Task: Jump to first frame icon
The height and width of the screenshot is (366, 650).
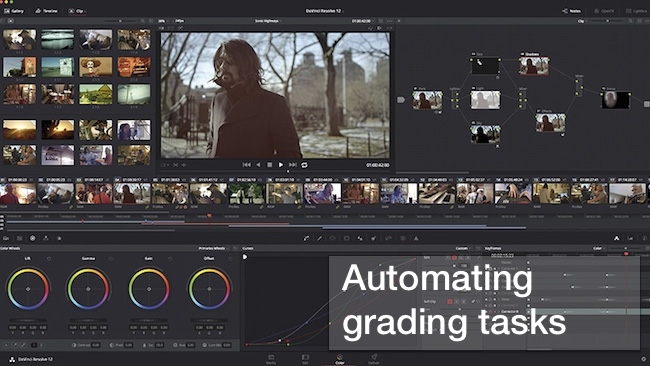Action: pyautogui.click(x=246, y=165)
